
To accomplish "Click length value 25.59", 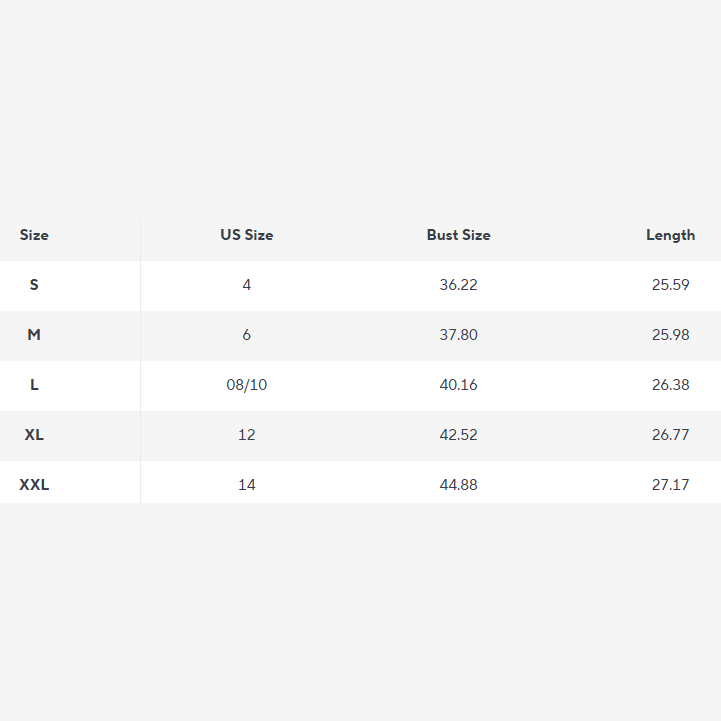I will [x=670, y=285].
